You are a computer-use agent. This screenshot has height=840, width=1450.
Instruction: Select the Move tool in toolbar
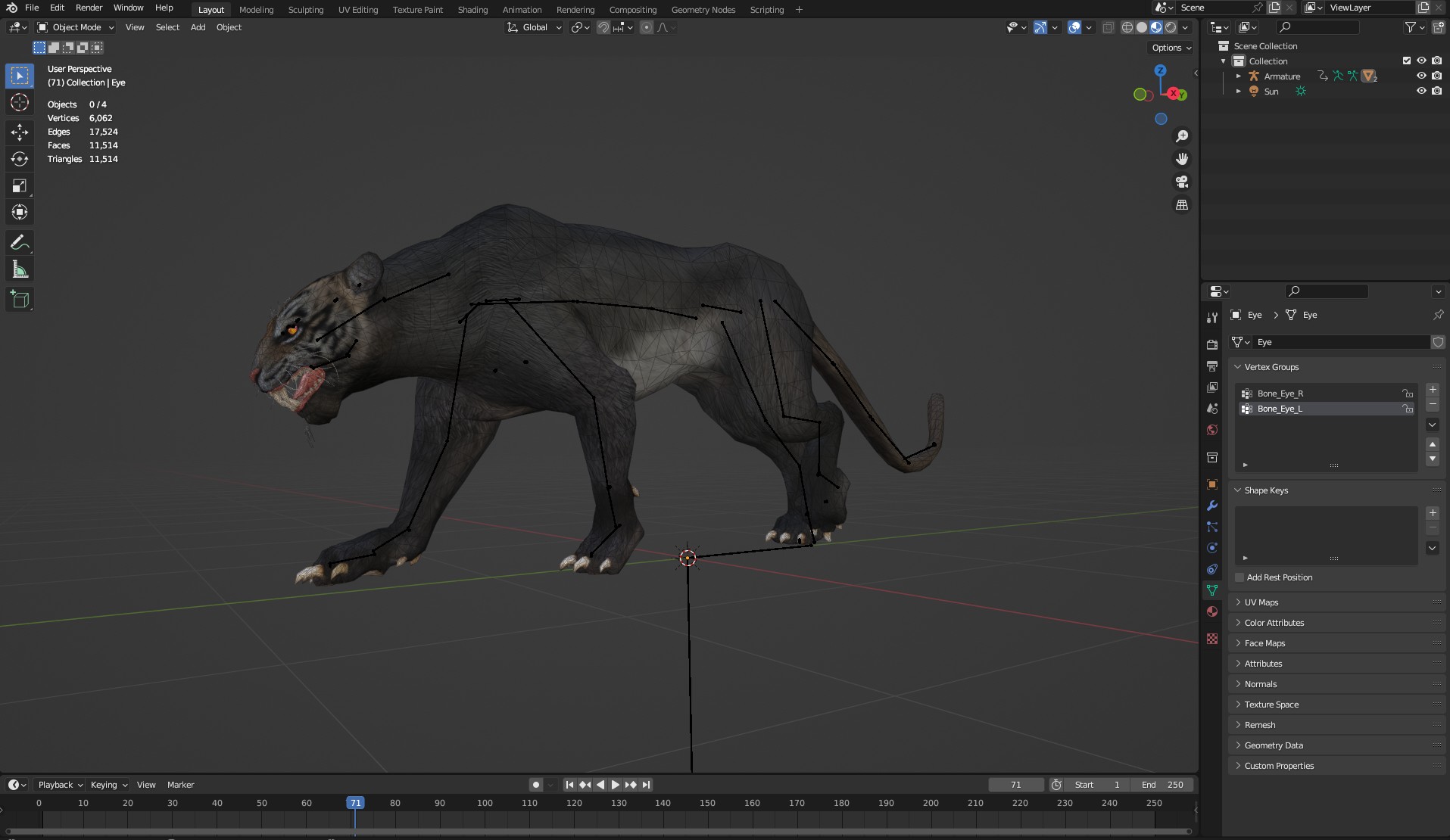click(x=20, y=132)
